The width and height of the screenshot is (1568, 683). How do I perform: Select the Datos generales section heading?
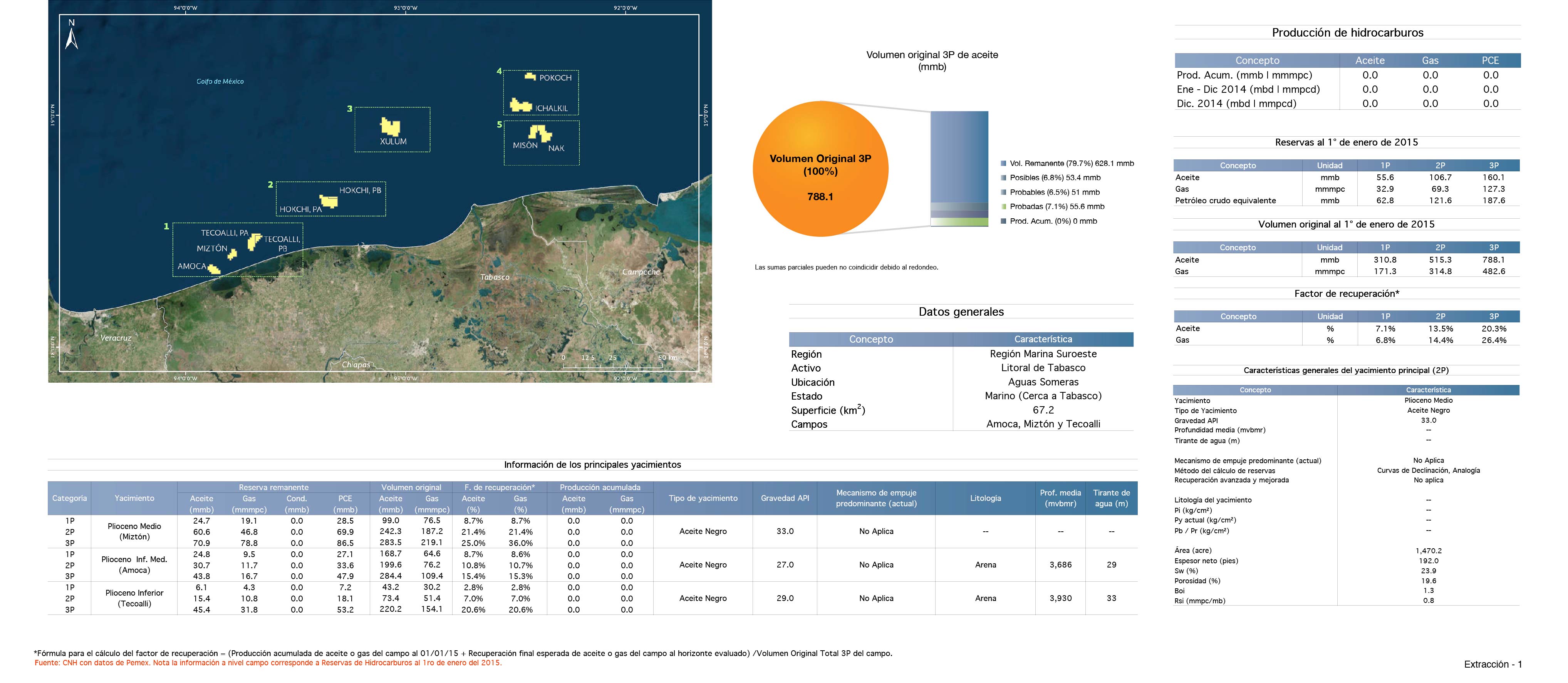pos(961,312)
